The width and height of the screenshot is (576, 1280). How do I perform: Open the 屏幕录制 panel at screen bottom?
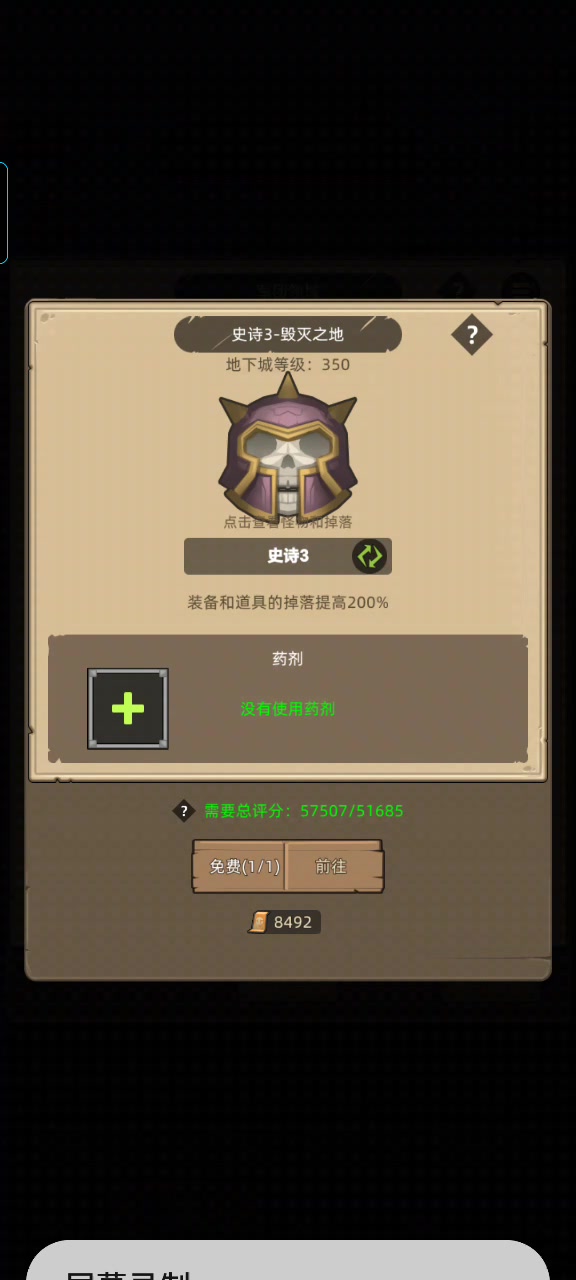pyautogui.click(x=288, y=1260)
